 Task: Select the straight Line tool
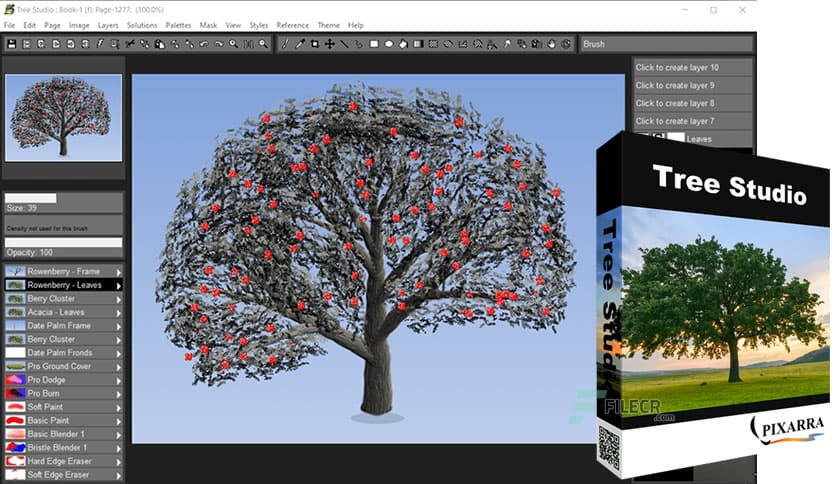click(344, 44)
